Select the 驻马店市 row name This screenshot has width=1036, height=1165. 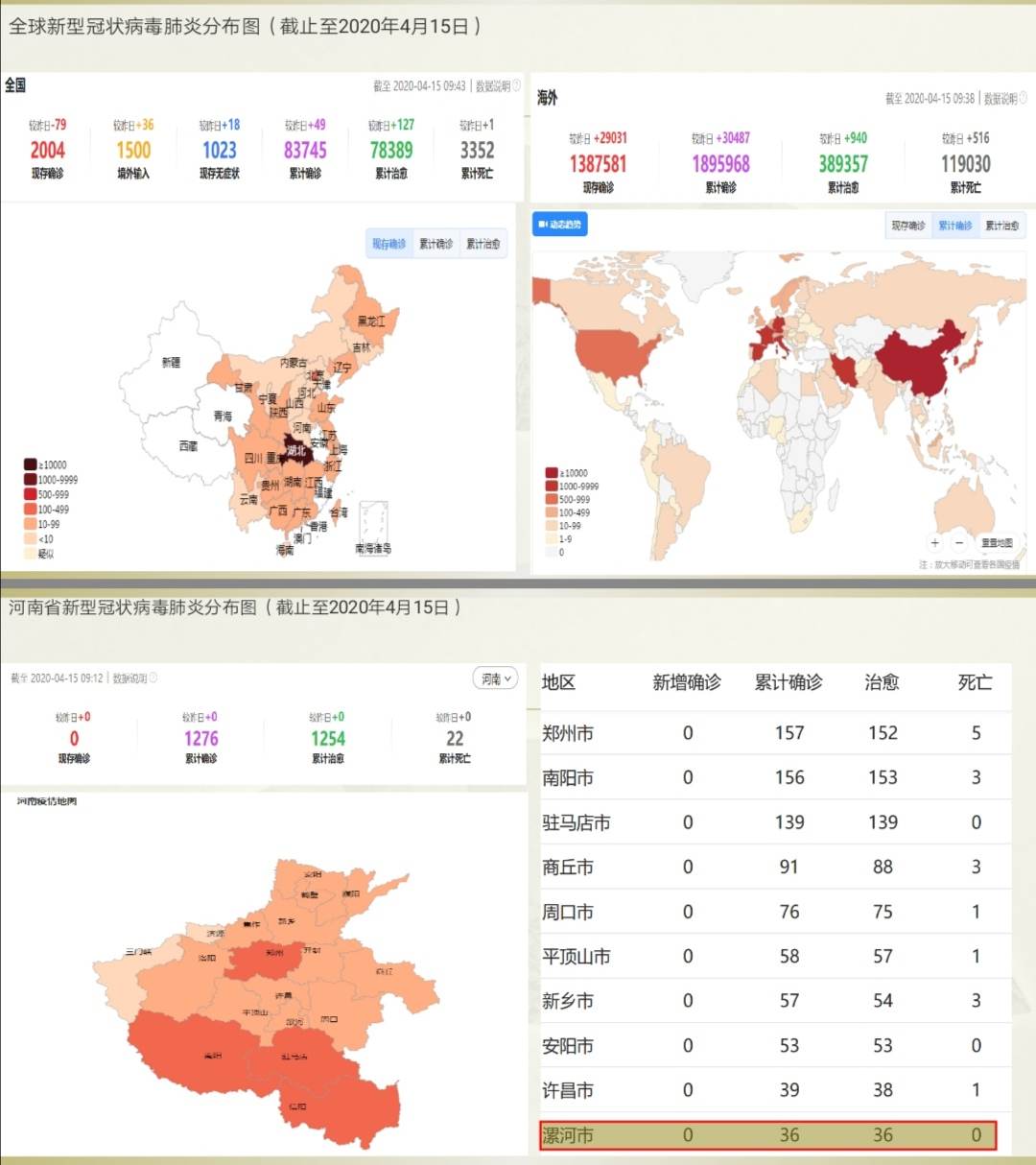(x=577, y=823)
